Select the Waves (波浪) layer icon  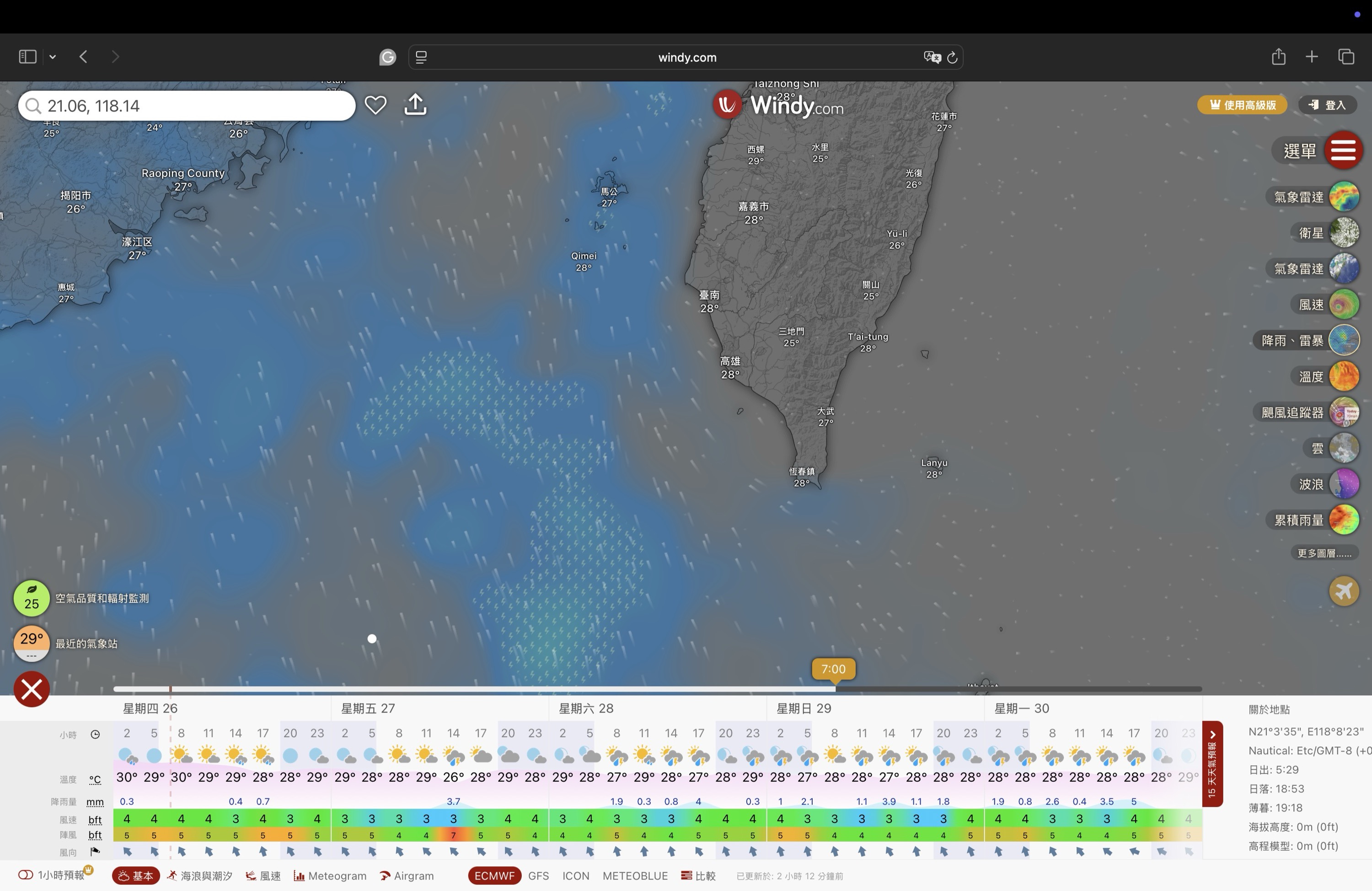1344,484
